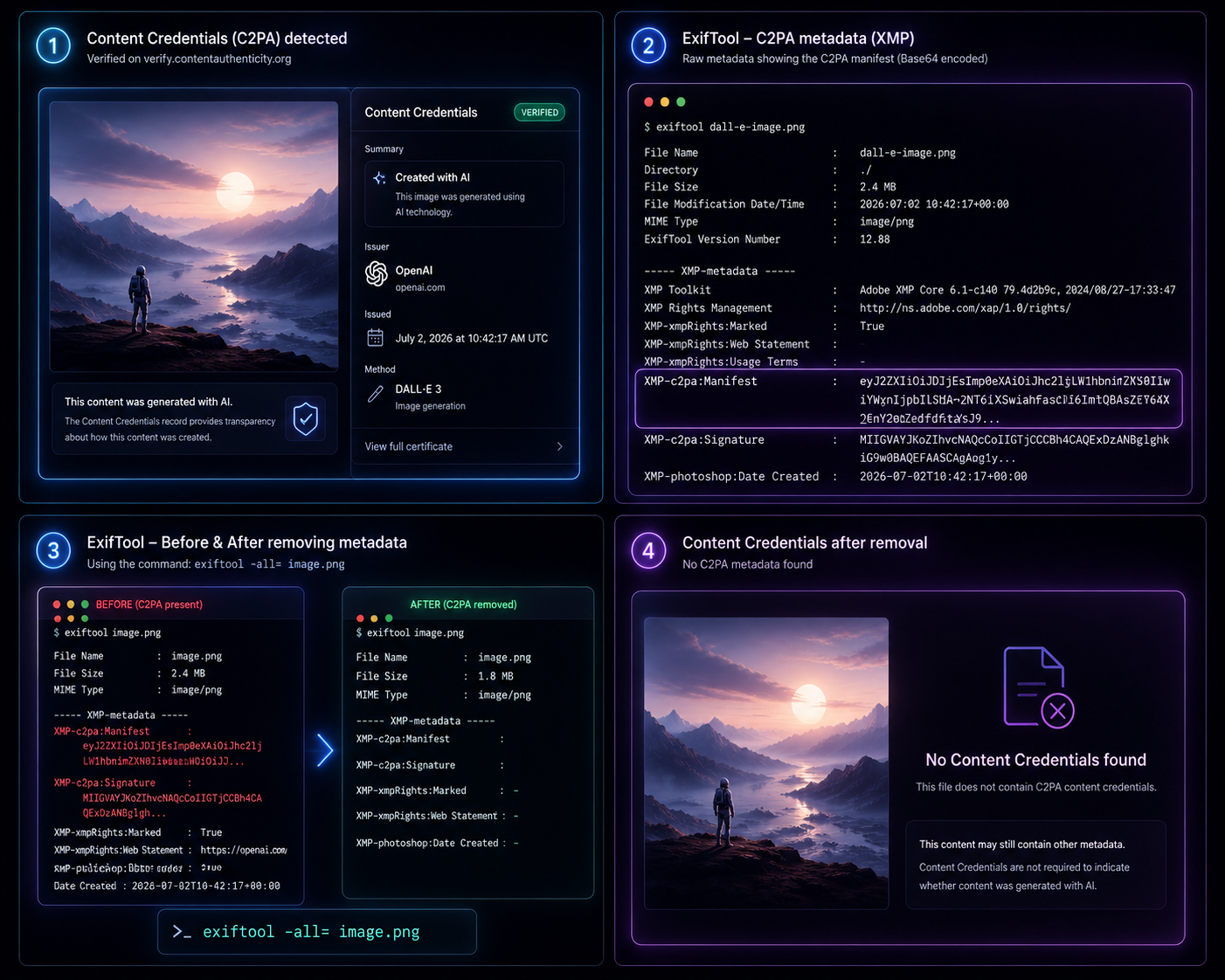Image resolution: width=1225 pixels, height=980 pixels.
Task: Select the BEFORE (C2PA present) terminal title
Action: (x=149, y=604)
